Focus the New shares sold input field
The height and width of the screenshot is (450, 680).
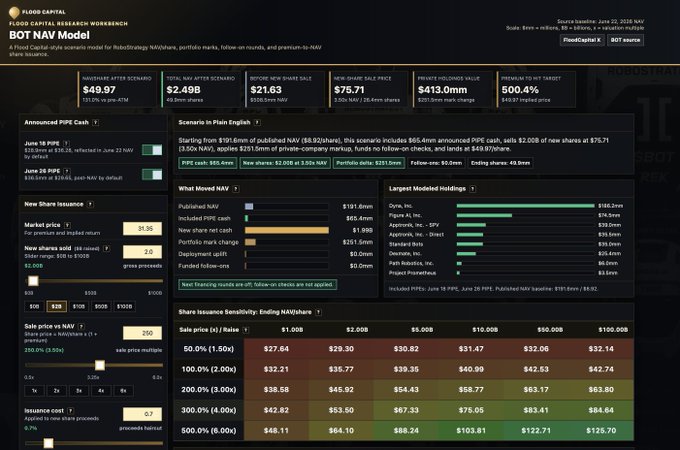point(142,252)
